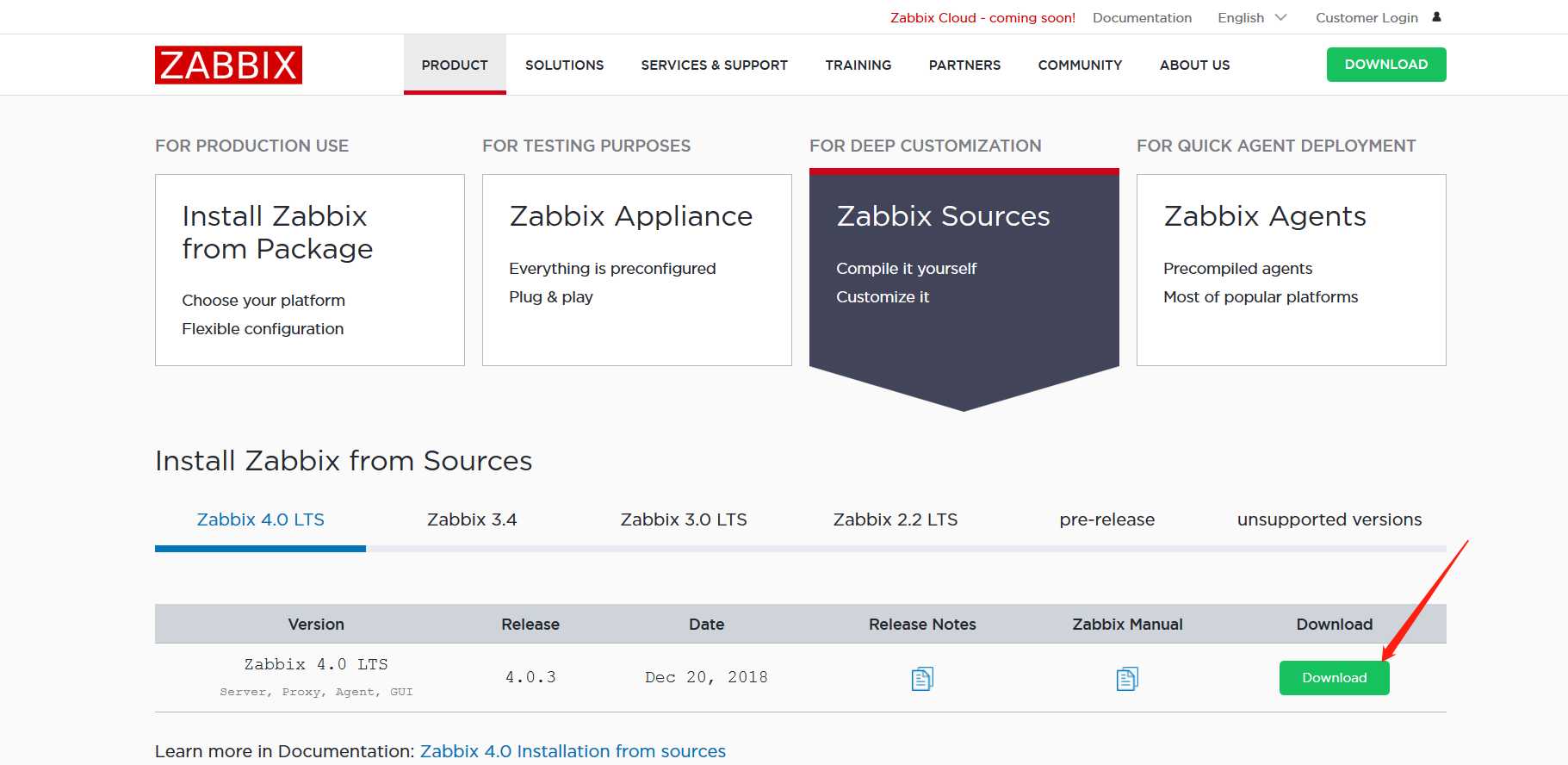Click the FOR DEEP CUSTOMIZATION heading
The image size is (1568, 765).
click(x=926, y=146)
